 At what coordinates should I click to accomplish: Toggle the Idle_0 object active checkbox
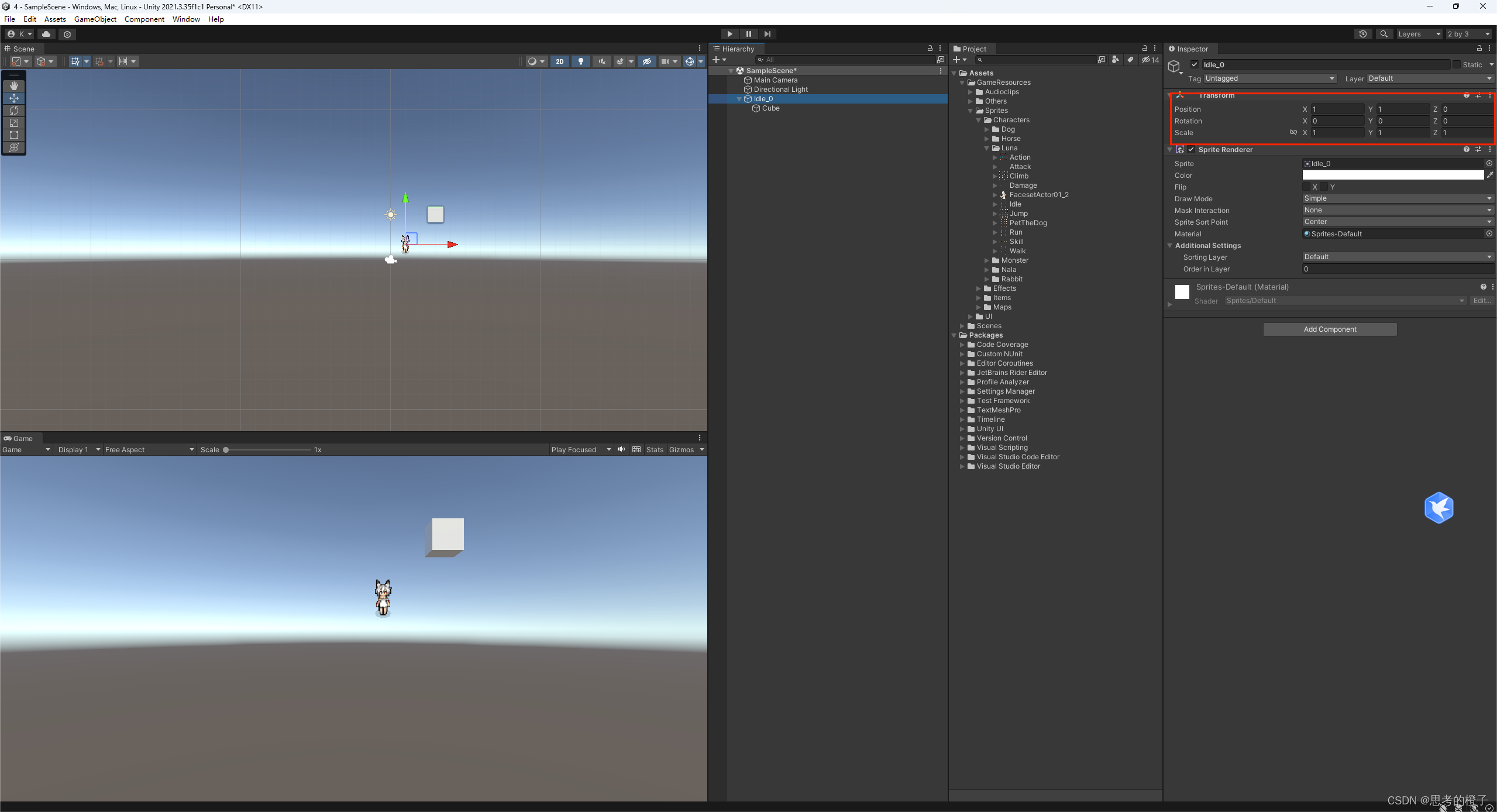tap(1195, 65)
